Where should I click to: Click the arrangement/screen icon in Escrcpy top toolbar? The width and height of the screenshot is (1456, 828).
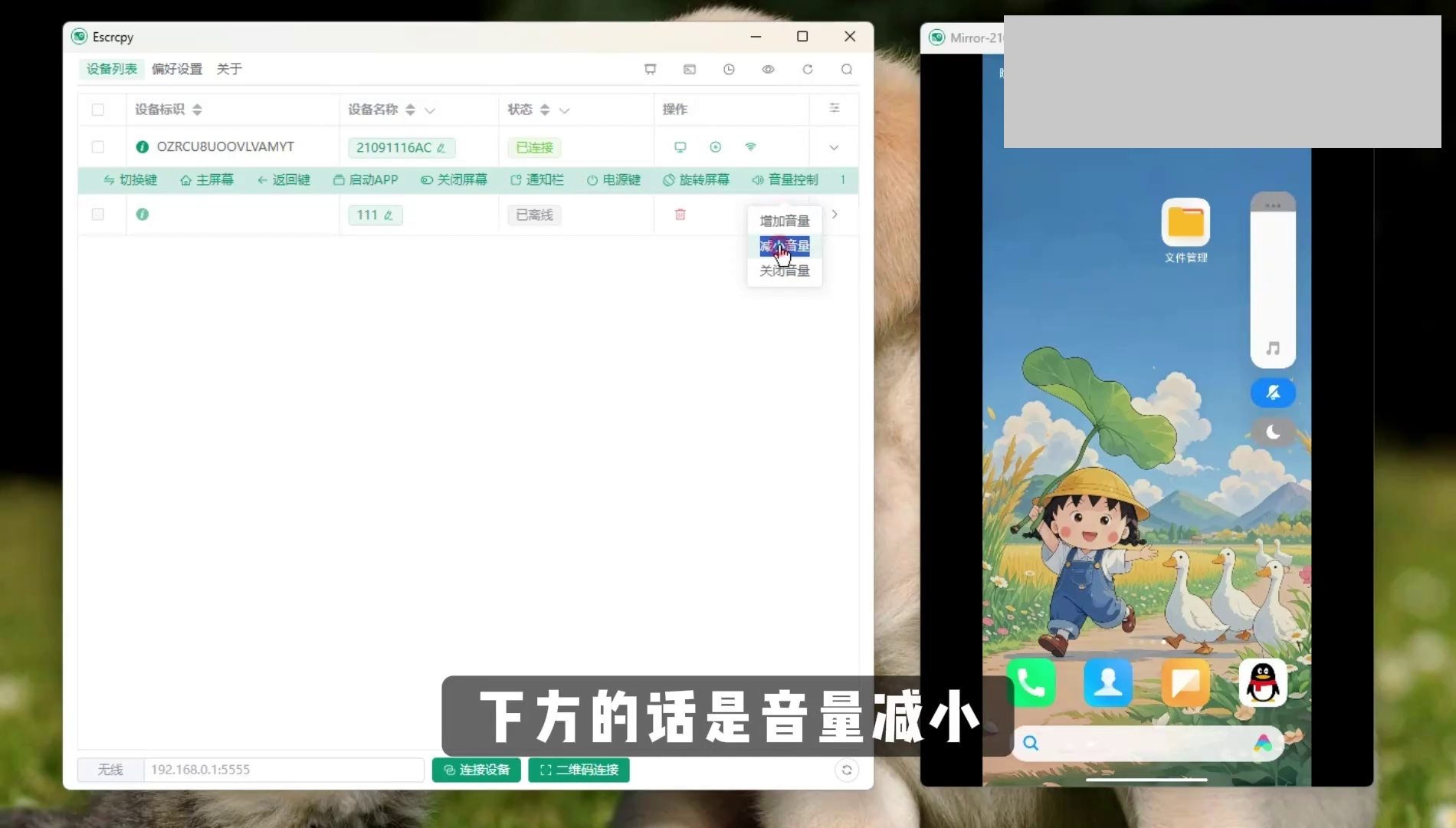pos(651,69)
